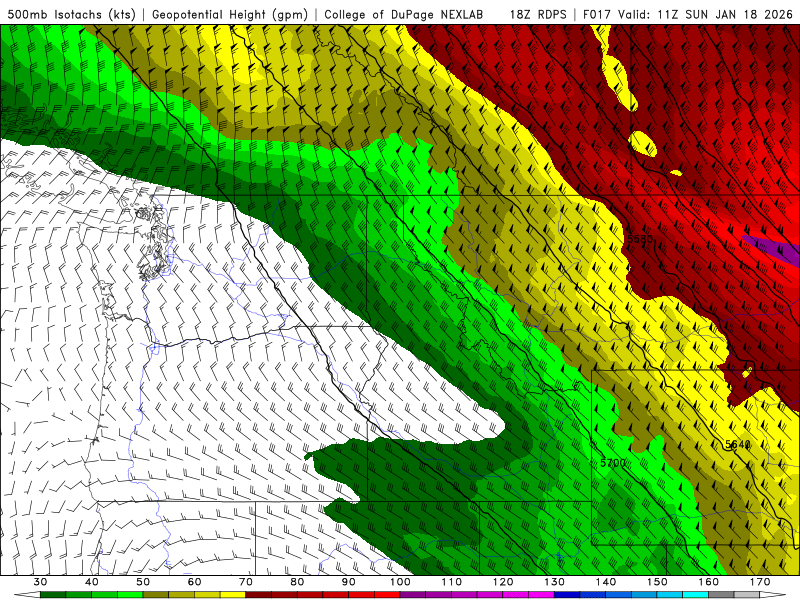Select the cyan legend swatch just below 160
The image size is (800, 600).
click(x=696, y=595)
